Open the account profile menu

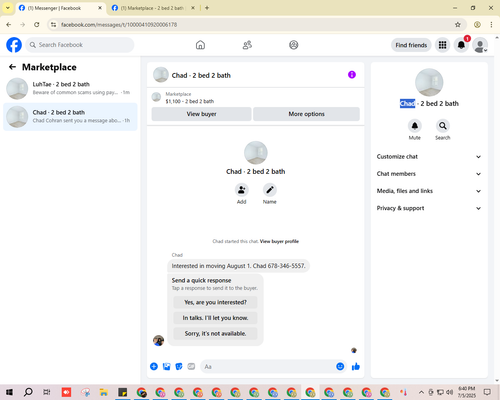coord(480,45)
